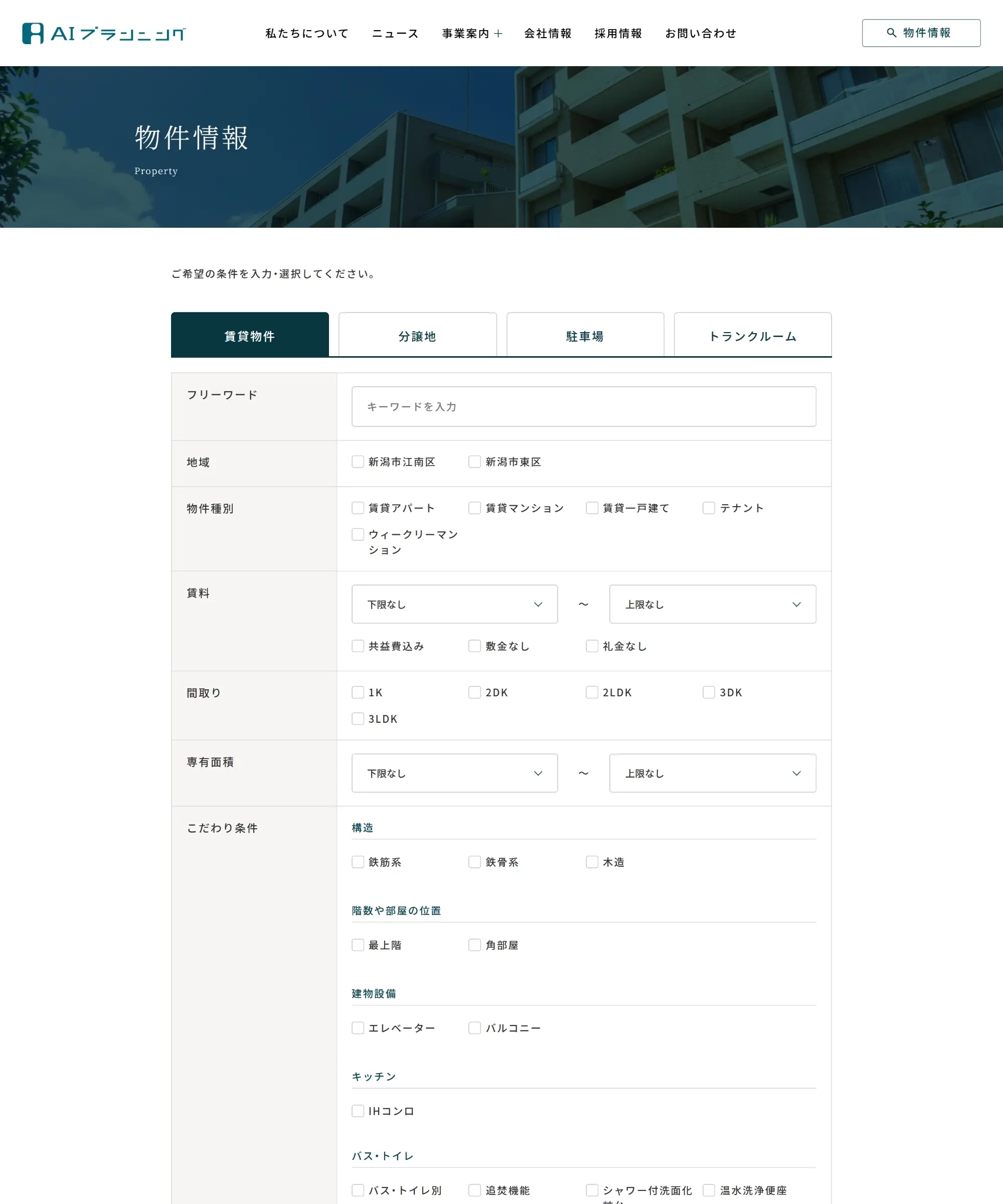The image size is (1003, 1204).
Task: Expand the 専有面積 上限なし dropdown
Action: coord(713,773)
